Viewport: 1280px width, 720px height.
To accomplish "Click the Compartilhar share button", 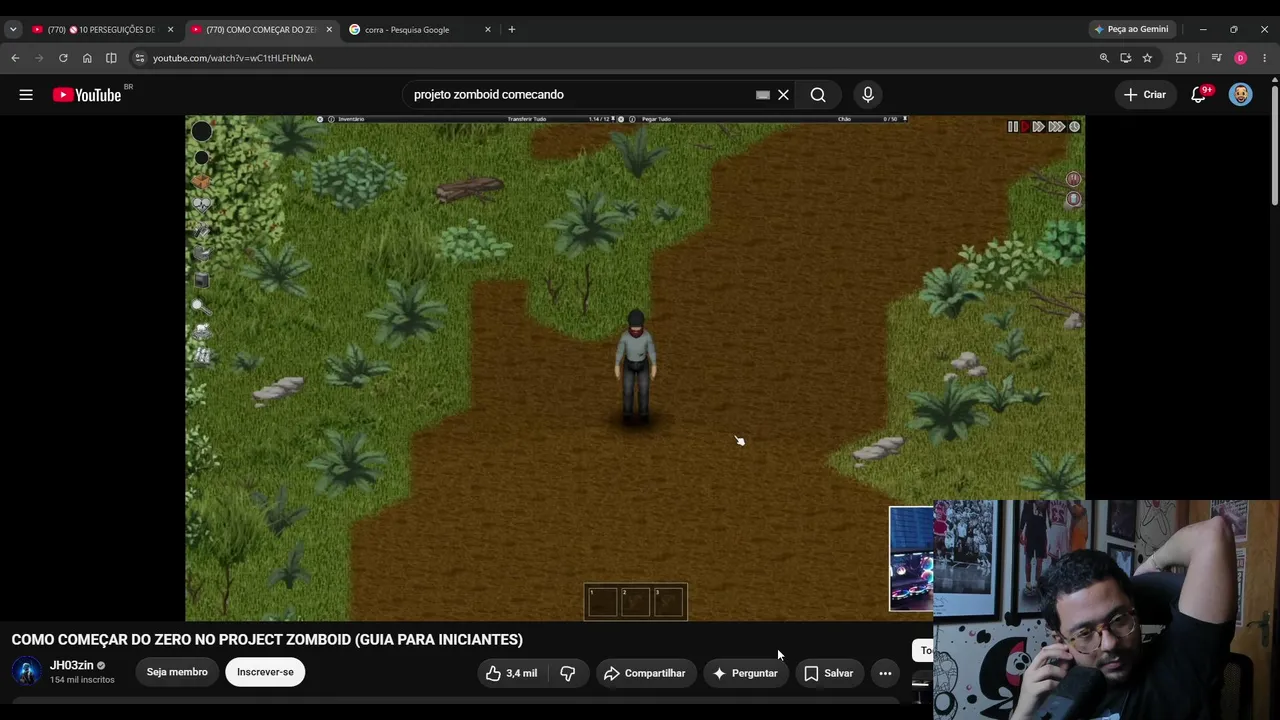I will click(645, 673).
